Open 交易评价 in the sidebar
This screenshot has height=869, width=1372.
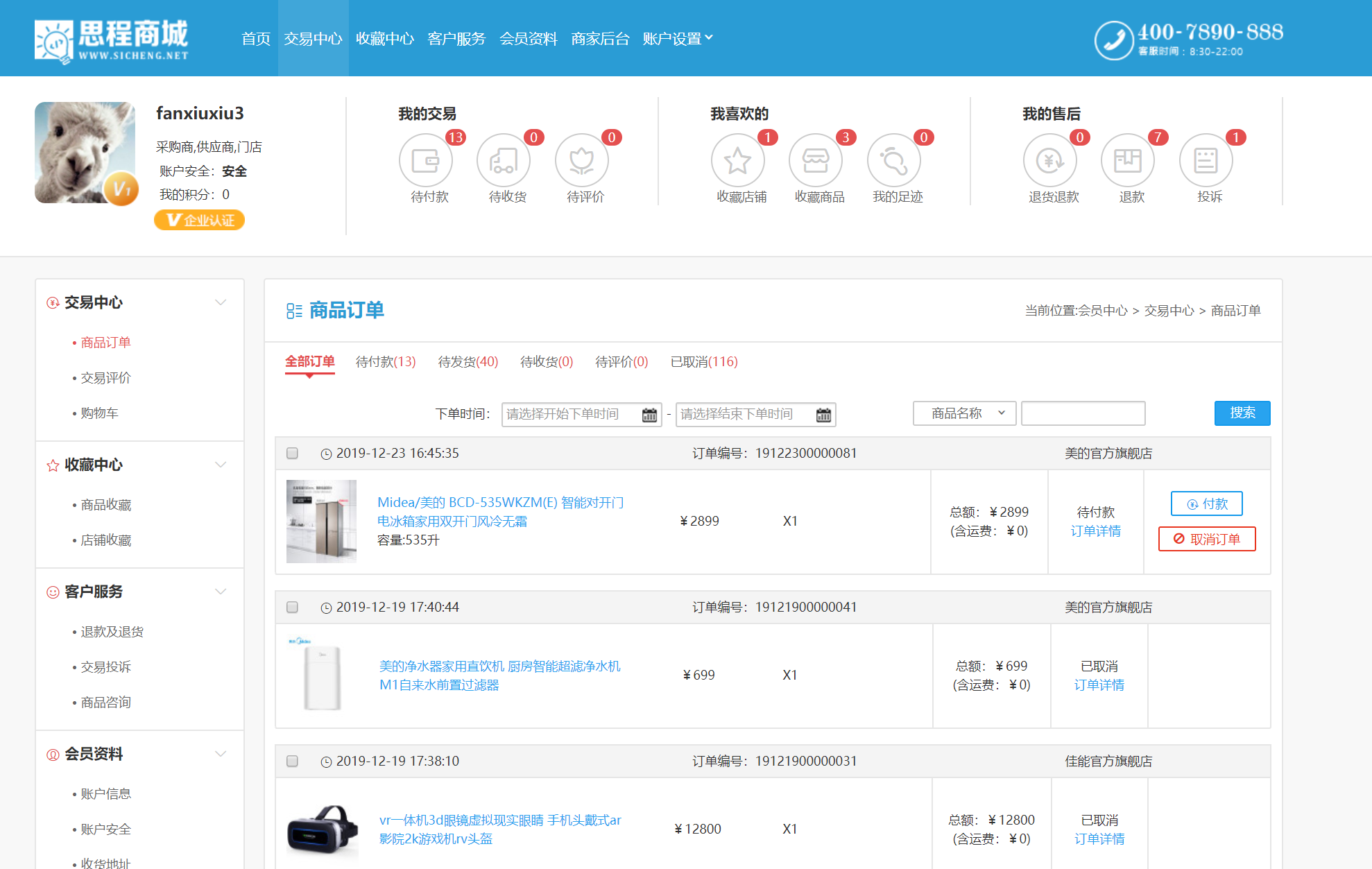[x=105, y=378]
